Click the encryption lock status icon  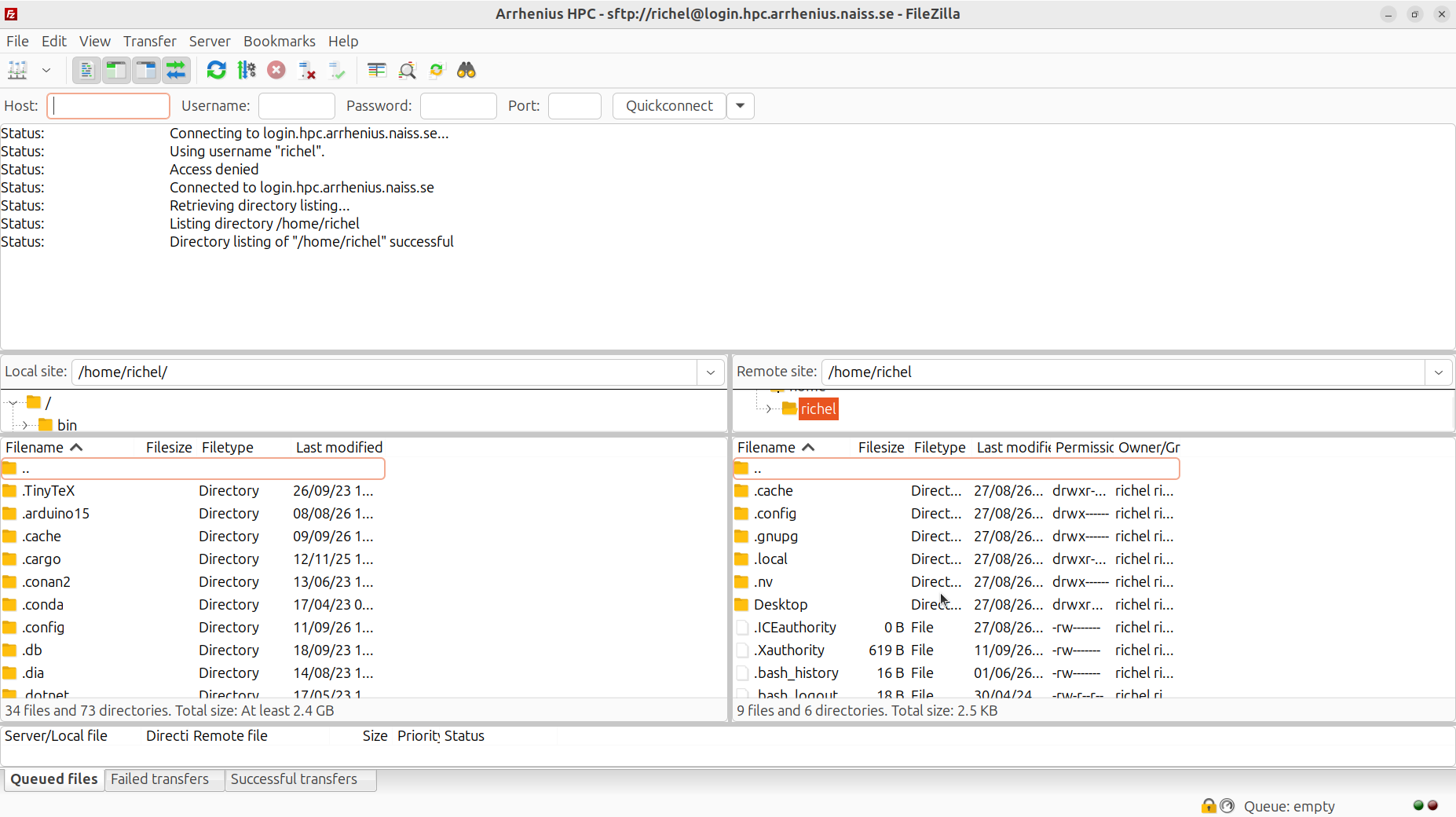coord(1209,806)
